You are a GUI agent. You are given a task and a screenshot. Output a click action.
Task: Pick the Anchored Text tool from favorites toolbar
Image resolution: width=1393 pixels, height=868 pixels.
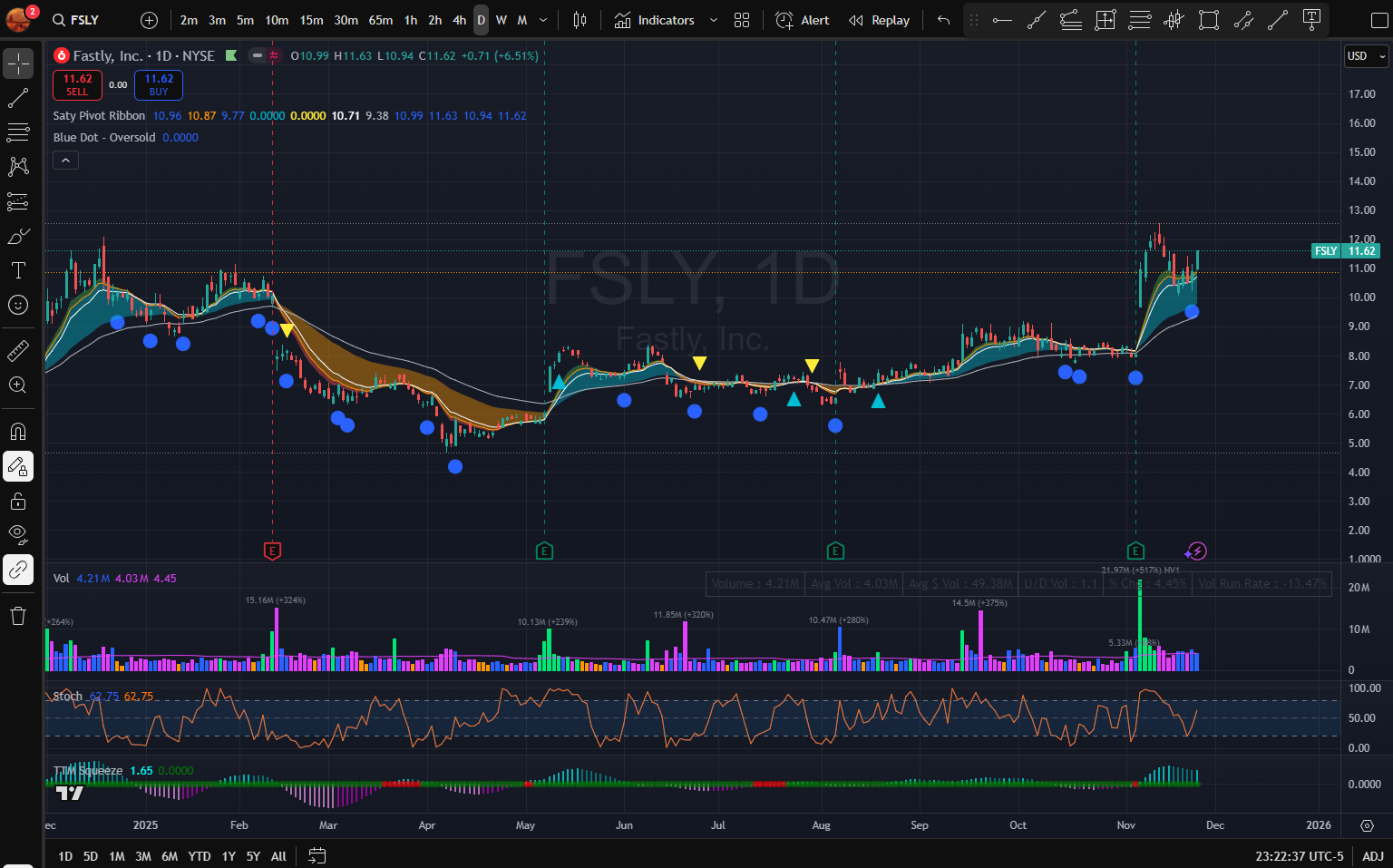click(1311, 20)
